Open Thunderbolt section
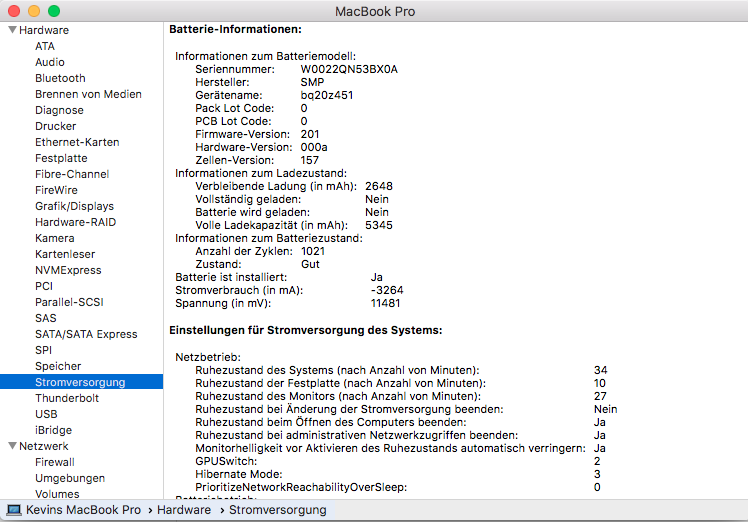Image resolution: width=748 pixels, height=522 pixels. (67, 398)
